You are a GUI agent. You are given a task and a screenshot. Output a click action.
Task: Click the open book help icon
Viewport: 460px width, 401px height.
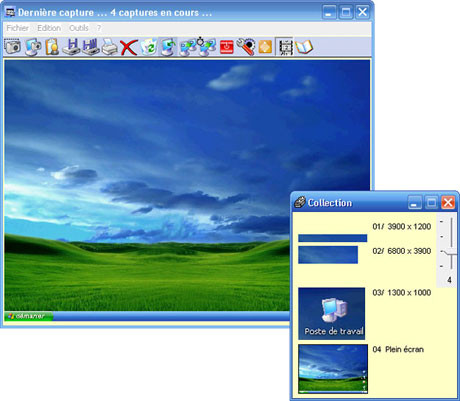coord(304,47)
